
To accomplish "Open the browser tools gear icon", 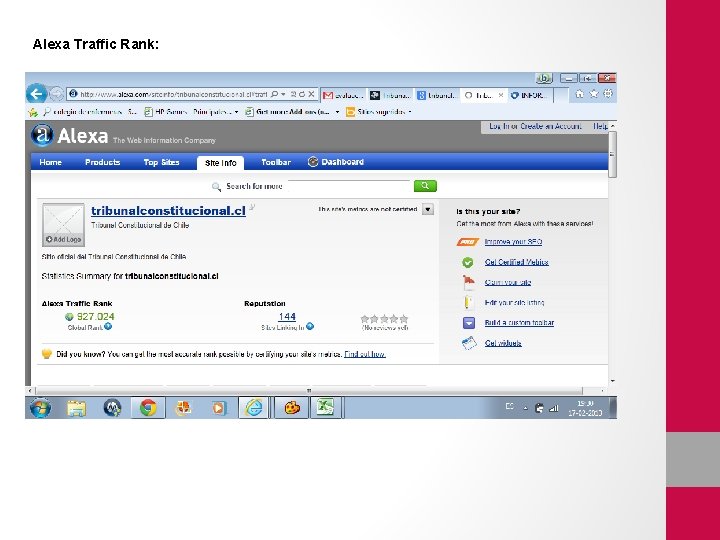I will point(608,94).
